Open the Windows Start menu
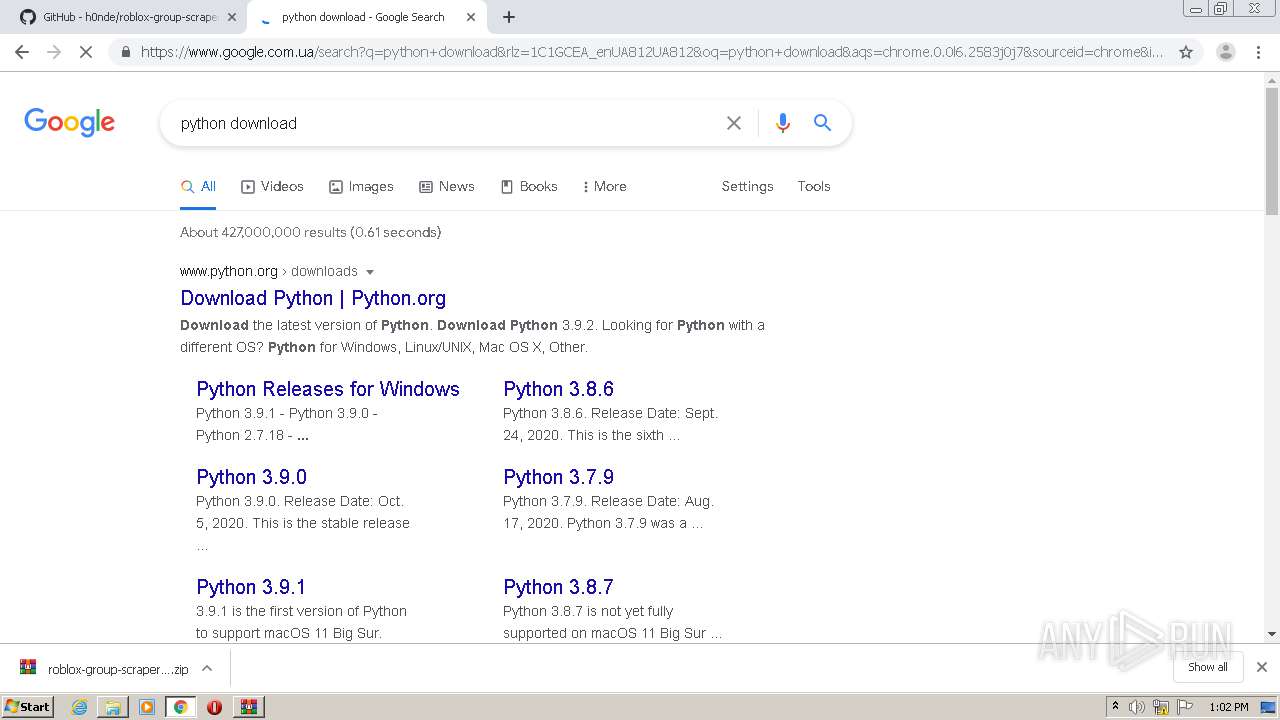The height and width of the screenshot is (720, 1280). click(28, 707)
